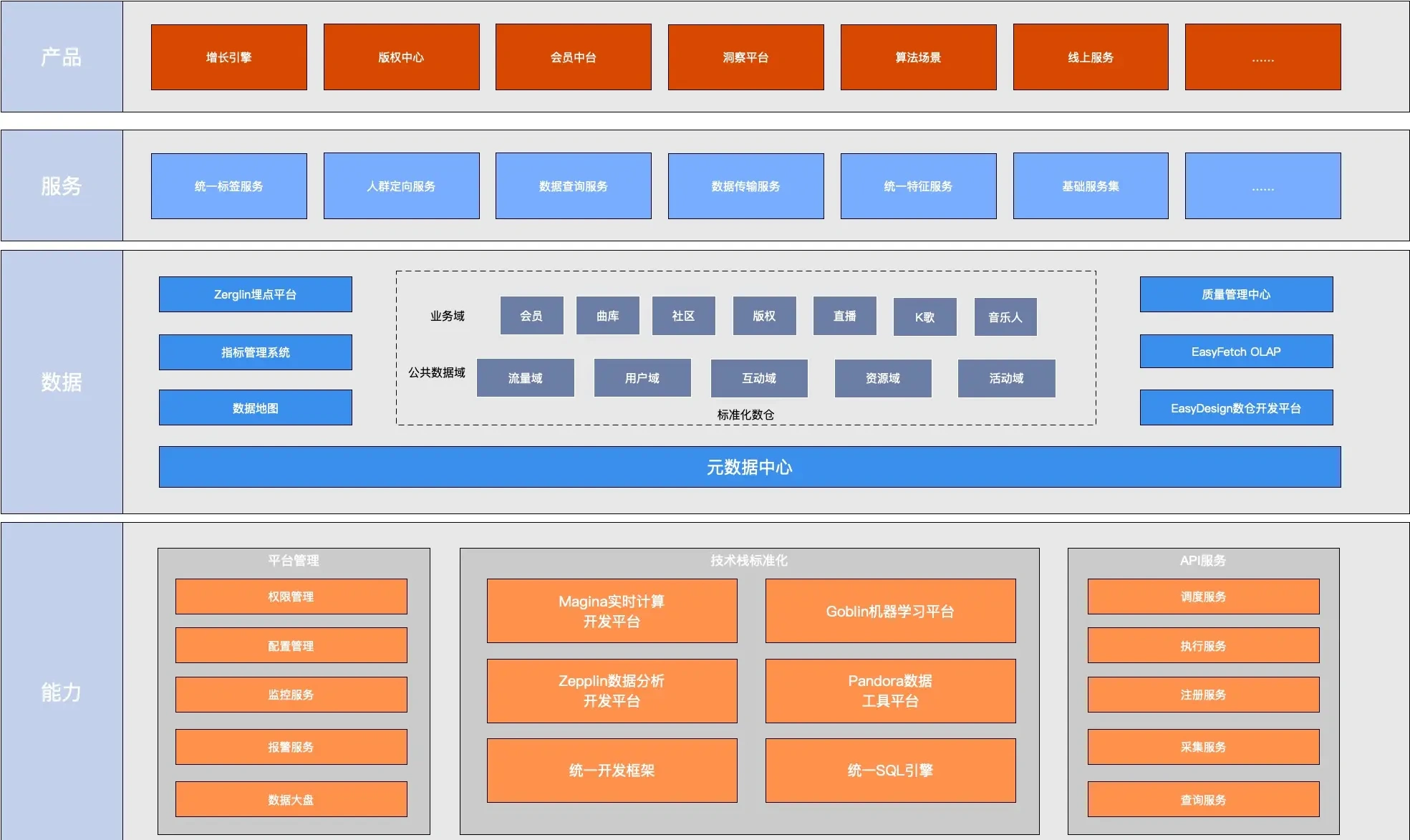Click the 洞察平台 box
1410x840 pixels.
pos(745,57)
